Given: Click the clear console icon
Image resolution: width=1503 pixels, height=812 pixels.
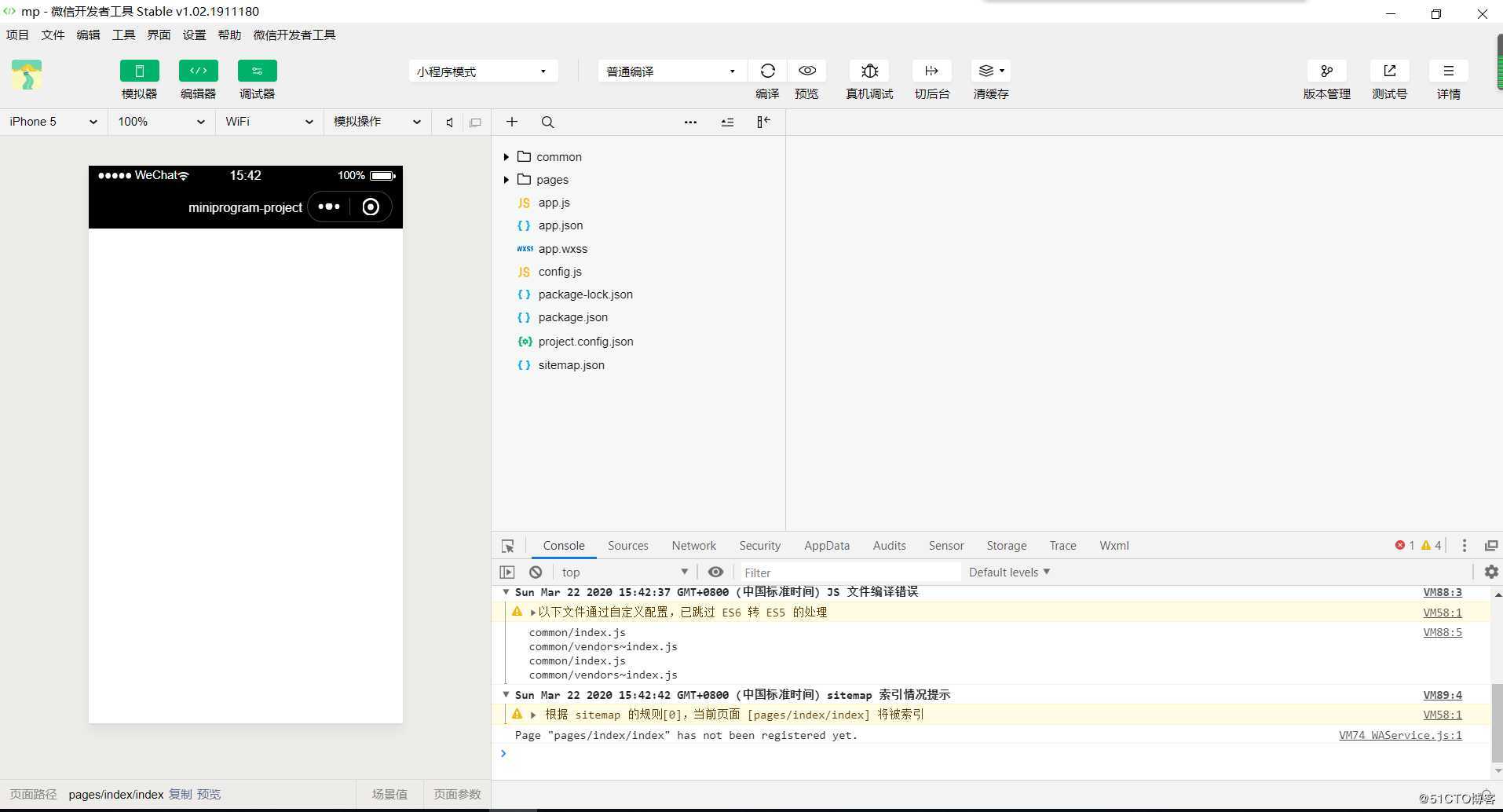Looking at the screenshot, I should click(x=536, y=572).
